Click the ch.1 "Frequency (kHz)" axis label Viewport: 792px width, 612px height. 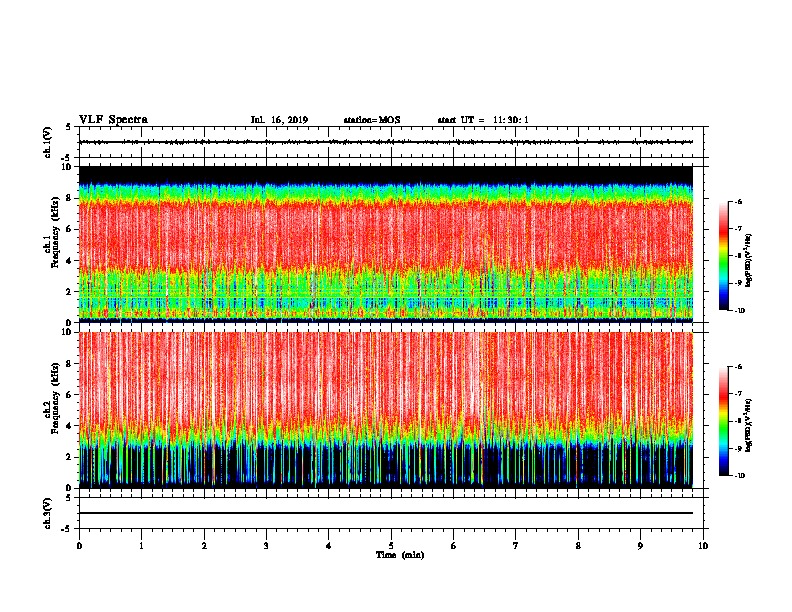point(55,232)
